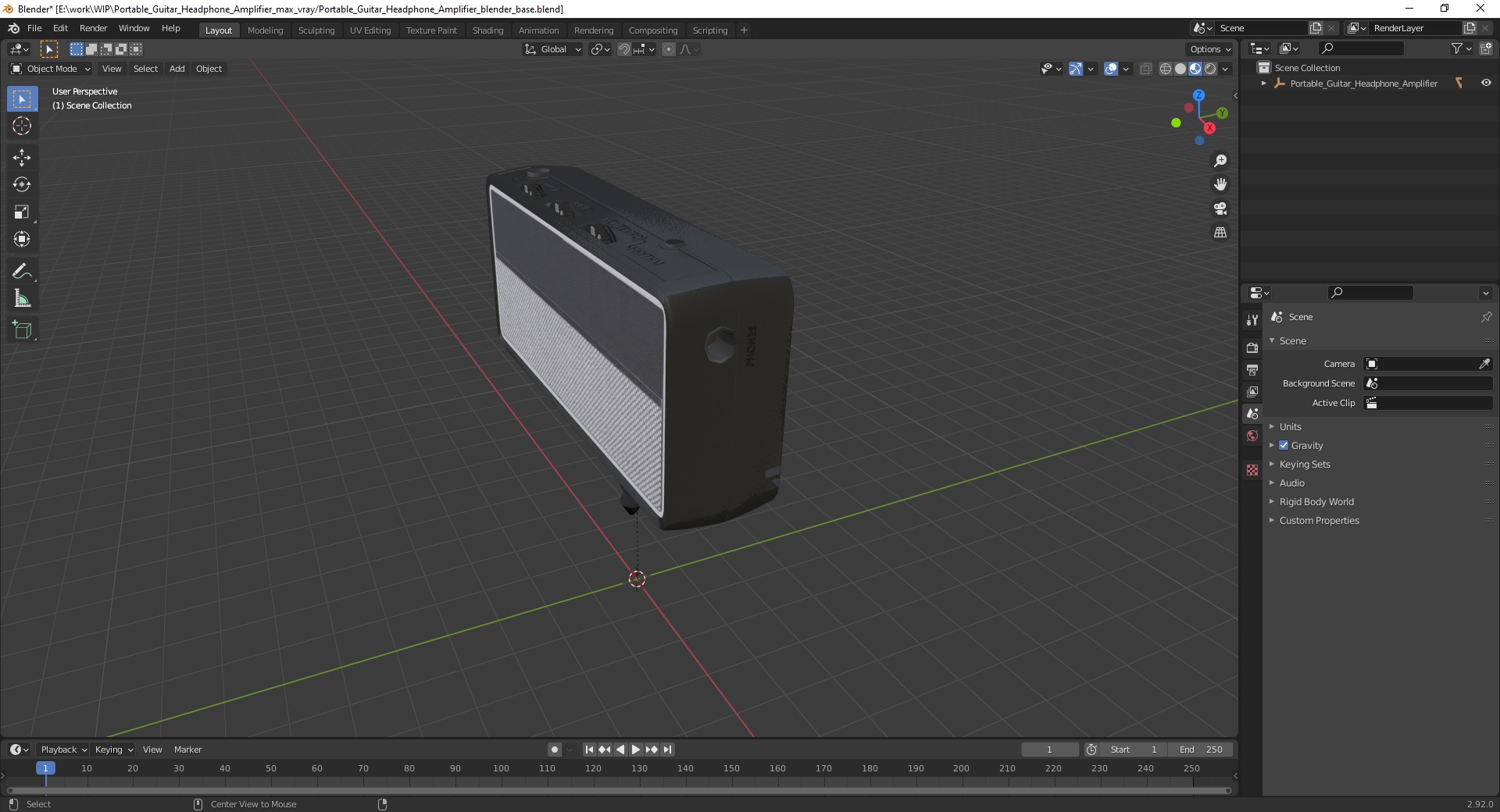Select the Add Cube tool
Viewport: 1500px width, 812px height.
[22, 330]
